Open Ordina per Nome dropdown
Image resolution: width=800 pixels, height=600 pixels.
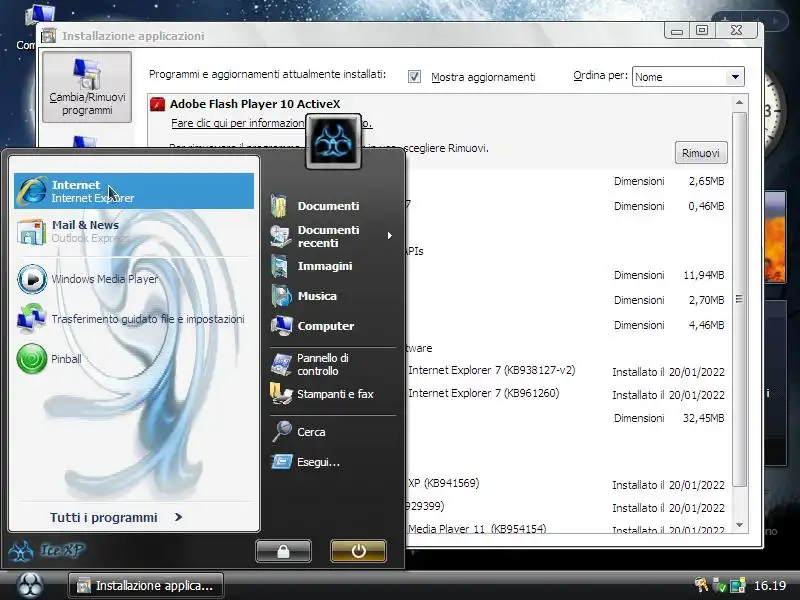688,77
